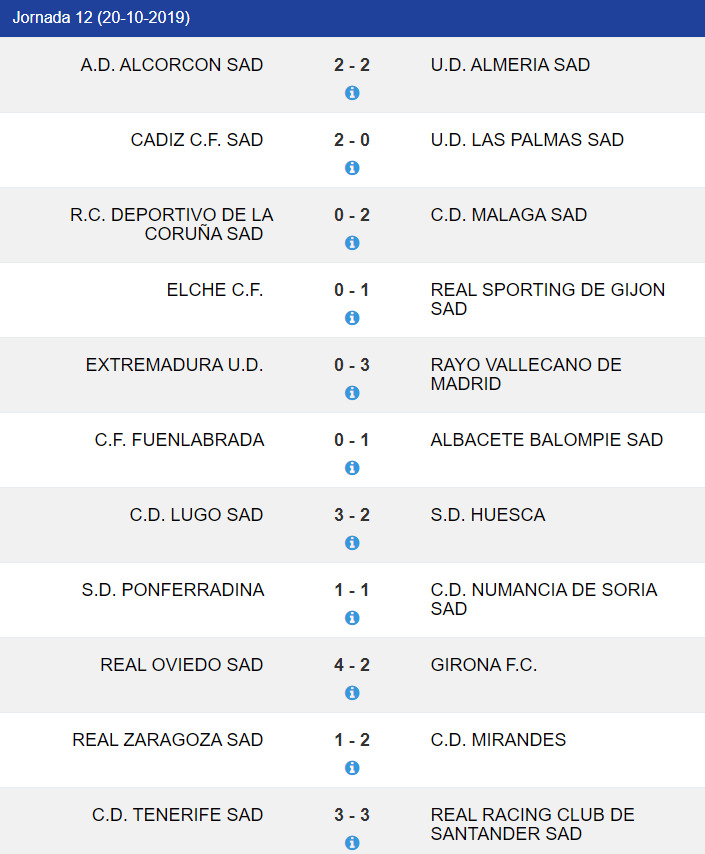This screenshot has height=854, width=705.
Task: Select the 1 - 2 Real Zaragoza score
Action: click(352, 740)
